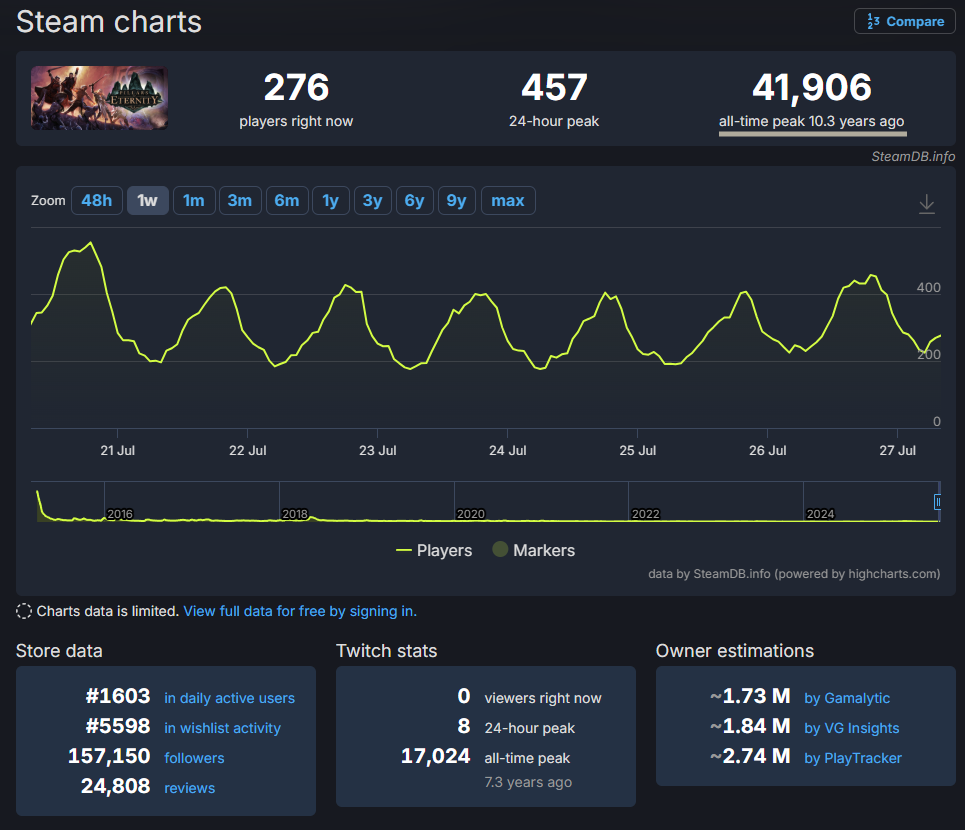Choose the 3m zoom option
The image size is (965, 830).
[240, 201]
